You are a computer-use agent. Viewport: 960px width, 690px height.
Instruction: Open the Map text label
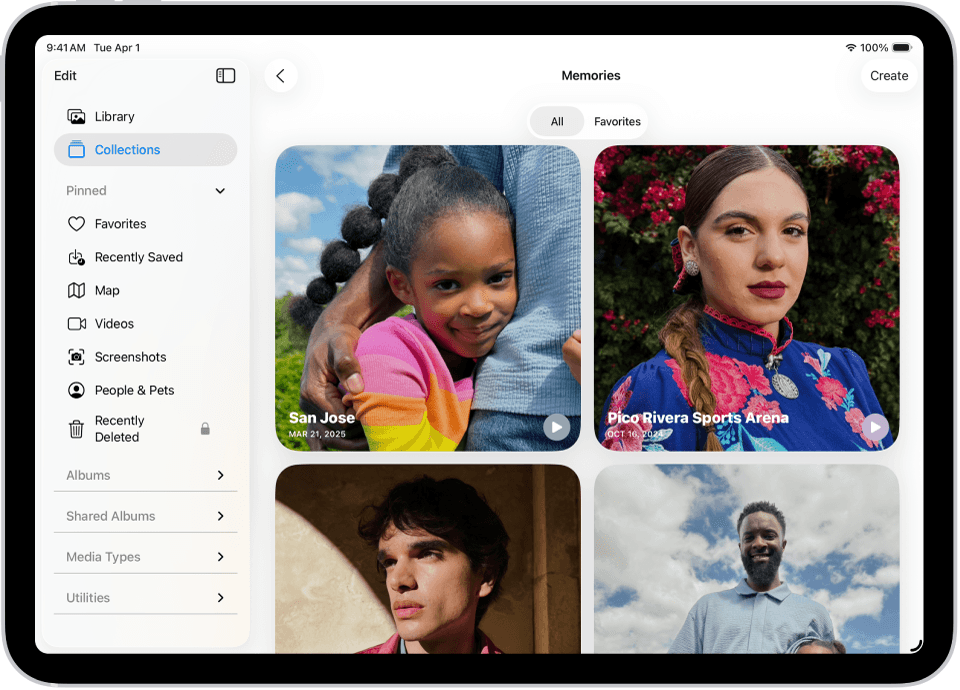(107, 290)
